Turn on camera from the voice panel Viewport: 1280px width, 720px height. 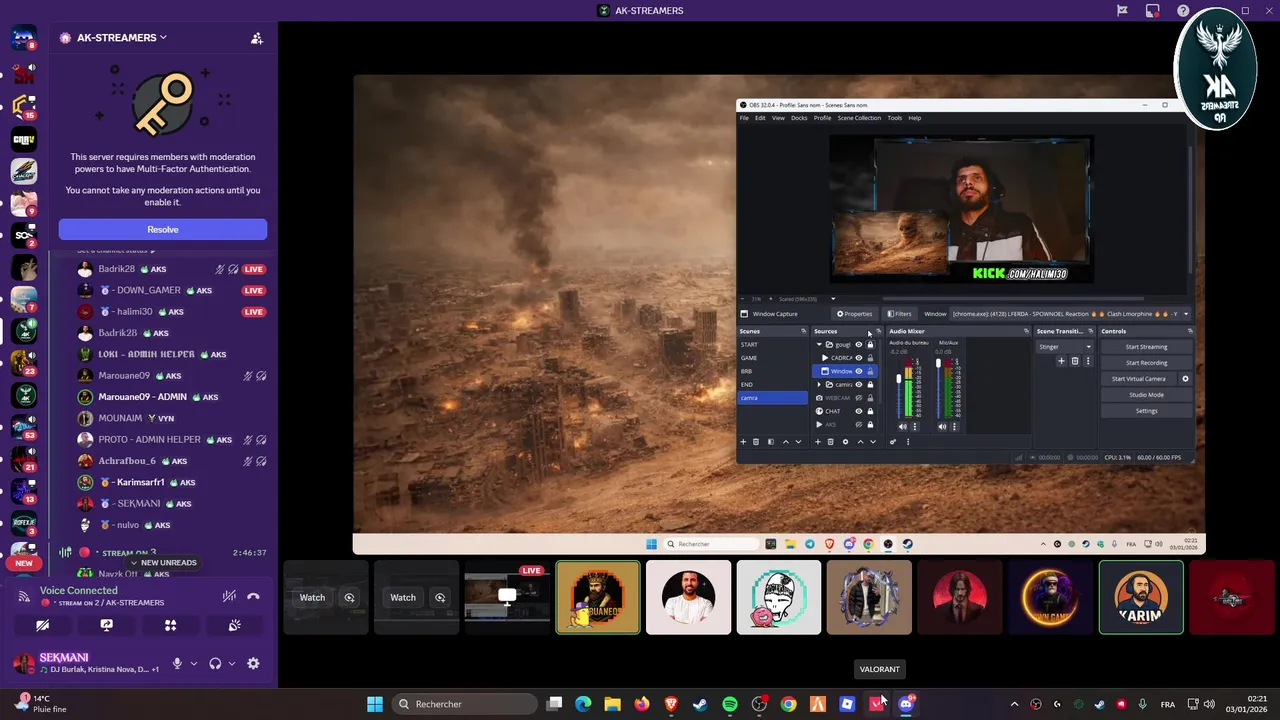42,625
